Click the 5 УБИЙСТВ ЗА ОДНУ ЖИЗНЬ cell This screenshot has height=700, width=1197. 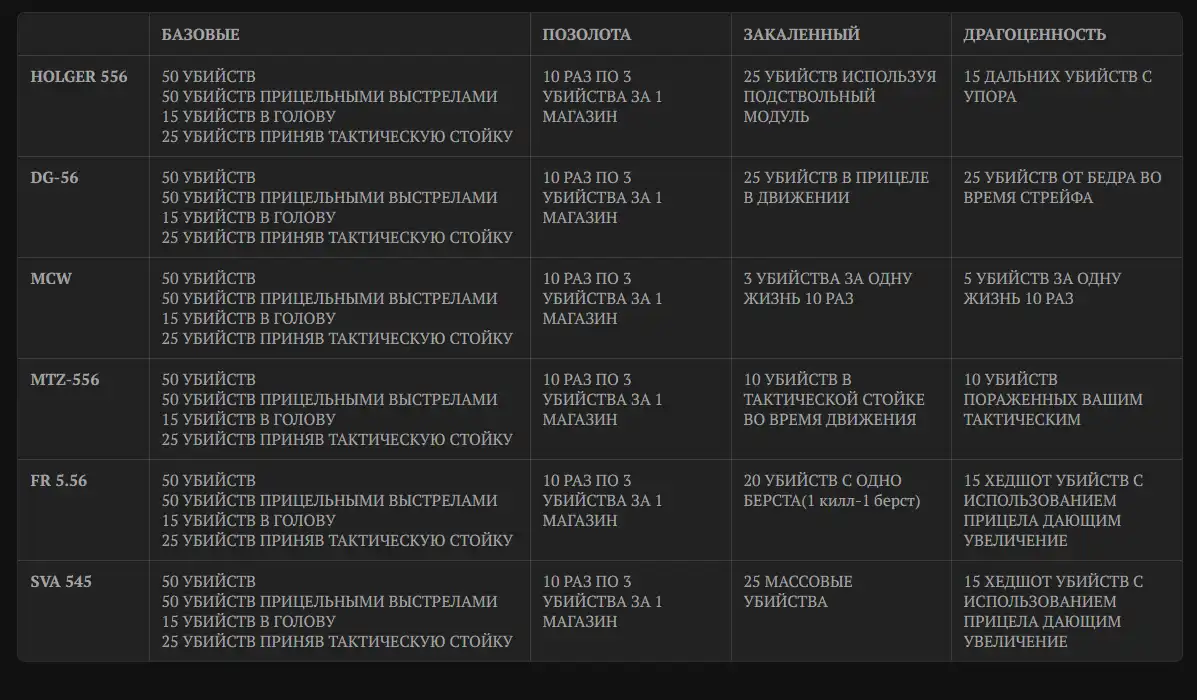1042,288
